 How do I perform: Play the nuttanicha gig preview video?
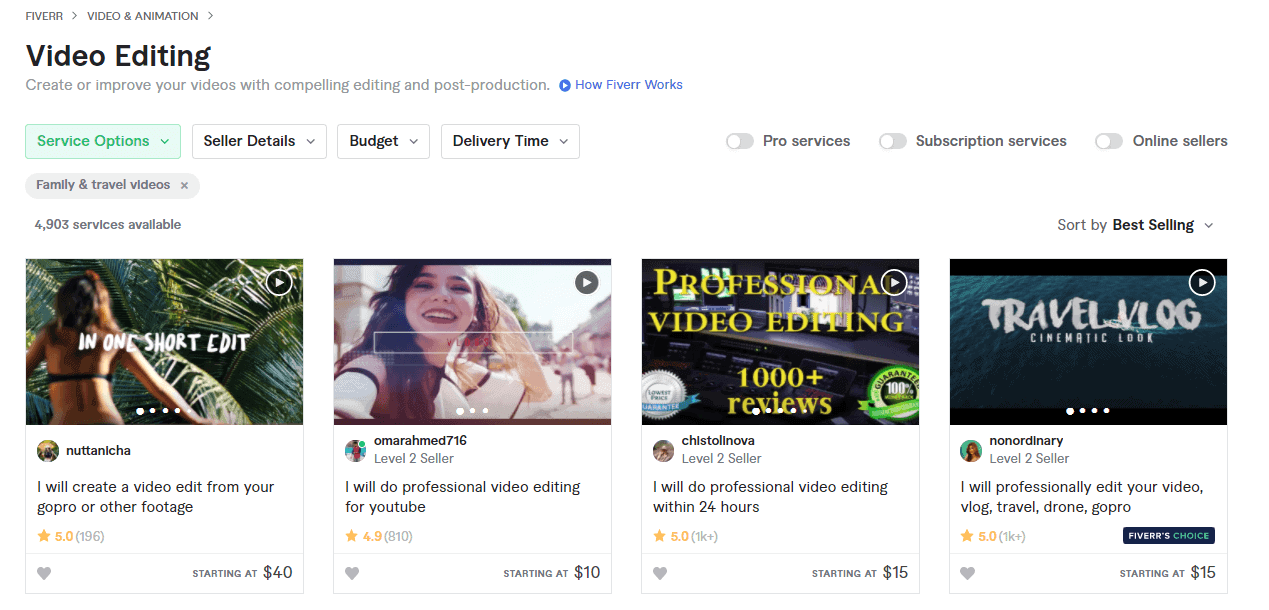[278, 282]
